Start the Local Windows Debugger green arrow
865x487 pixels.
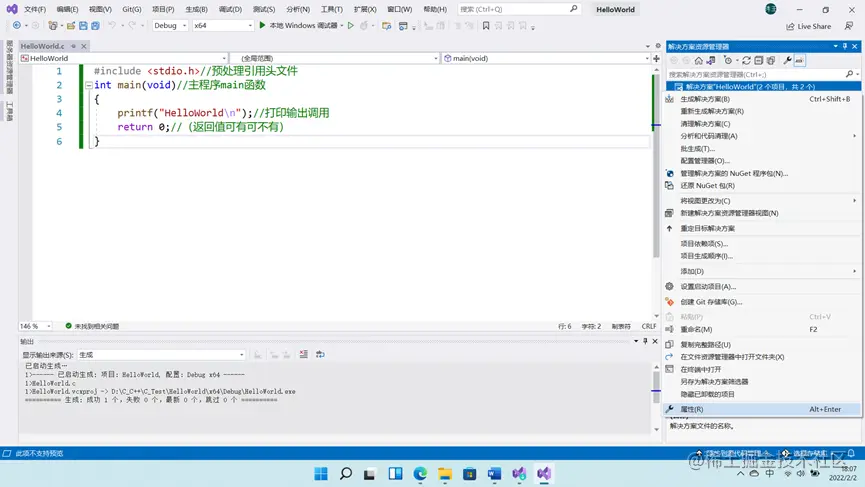point(263,25)
